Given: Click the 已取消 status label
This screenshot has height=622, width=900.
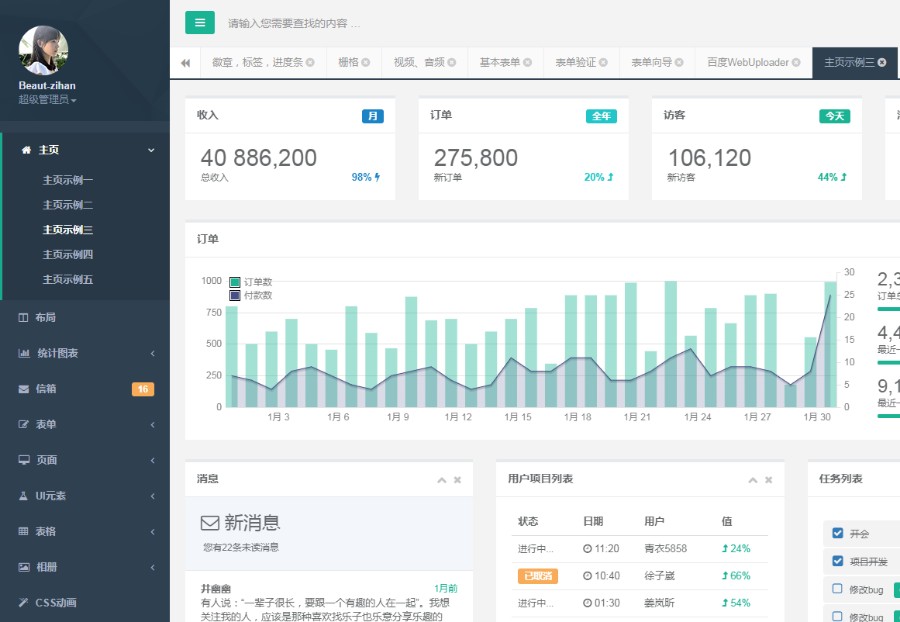Looking at the screenshot, I should (x=538, y=576).
